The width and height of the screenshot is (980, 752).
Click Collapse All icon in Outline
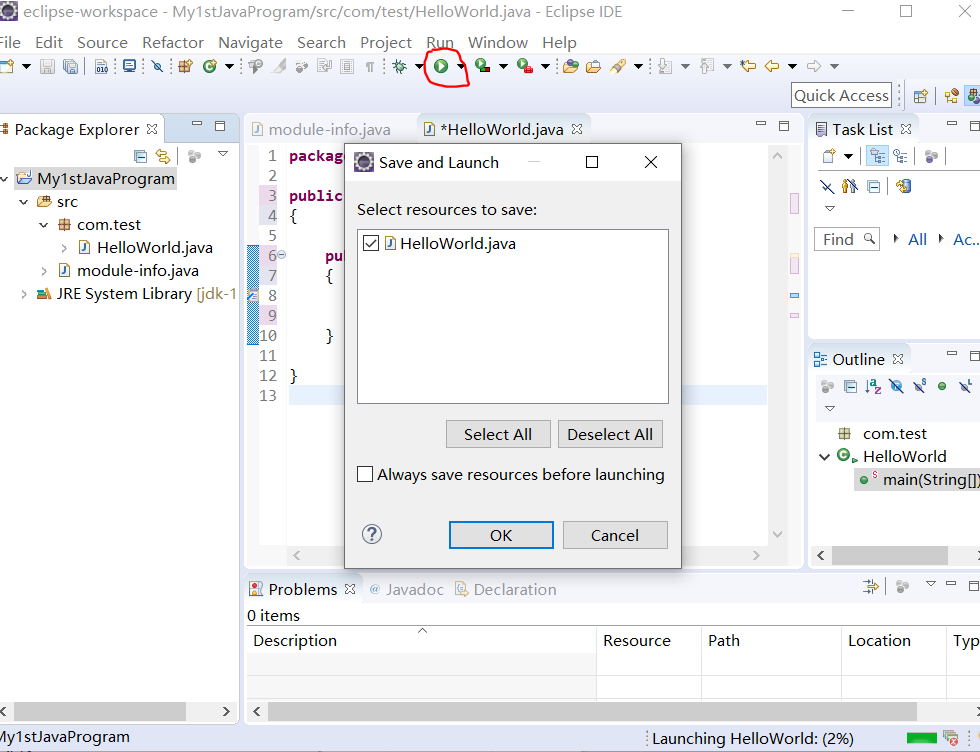(x=851, y=386)
